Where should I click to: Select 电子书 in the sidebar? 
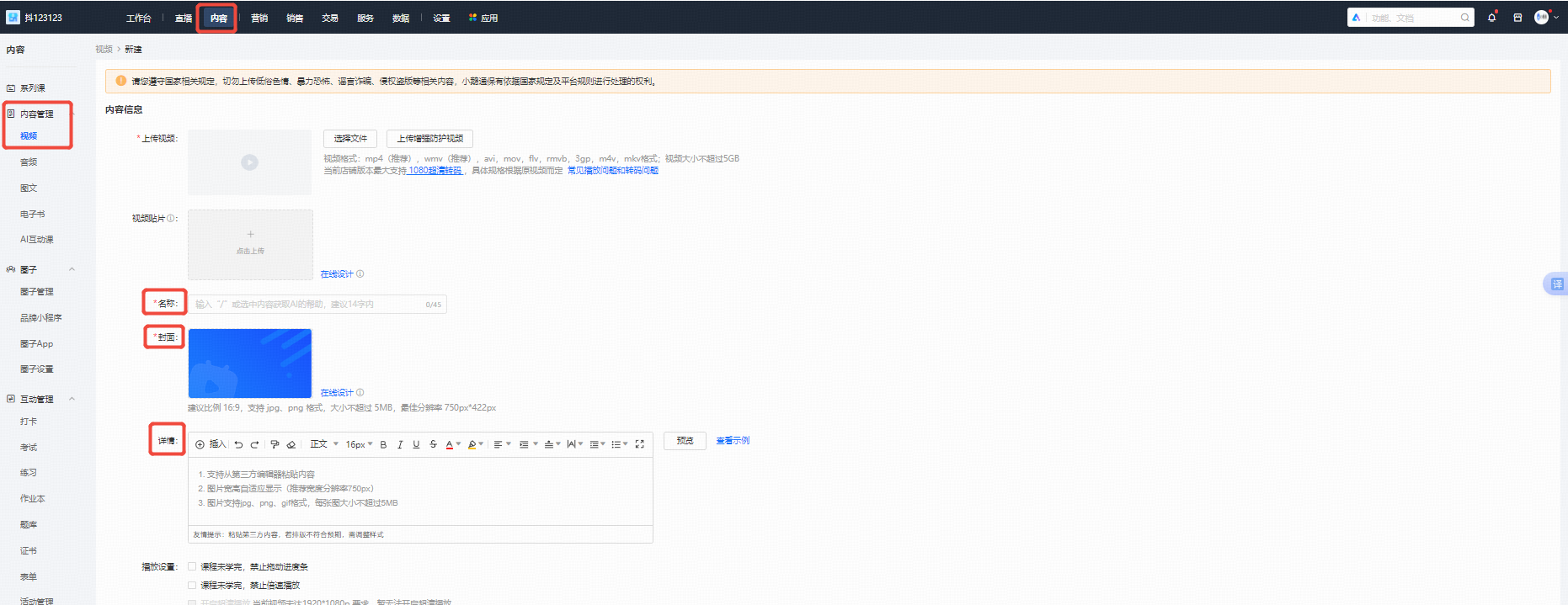33,214
